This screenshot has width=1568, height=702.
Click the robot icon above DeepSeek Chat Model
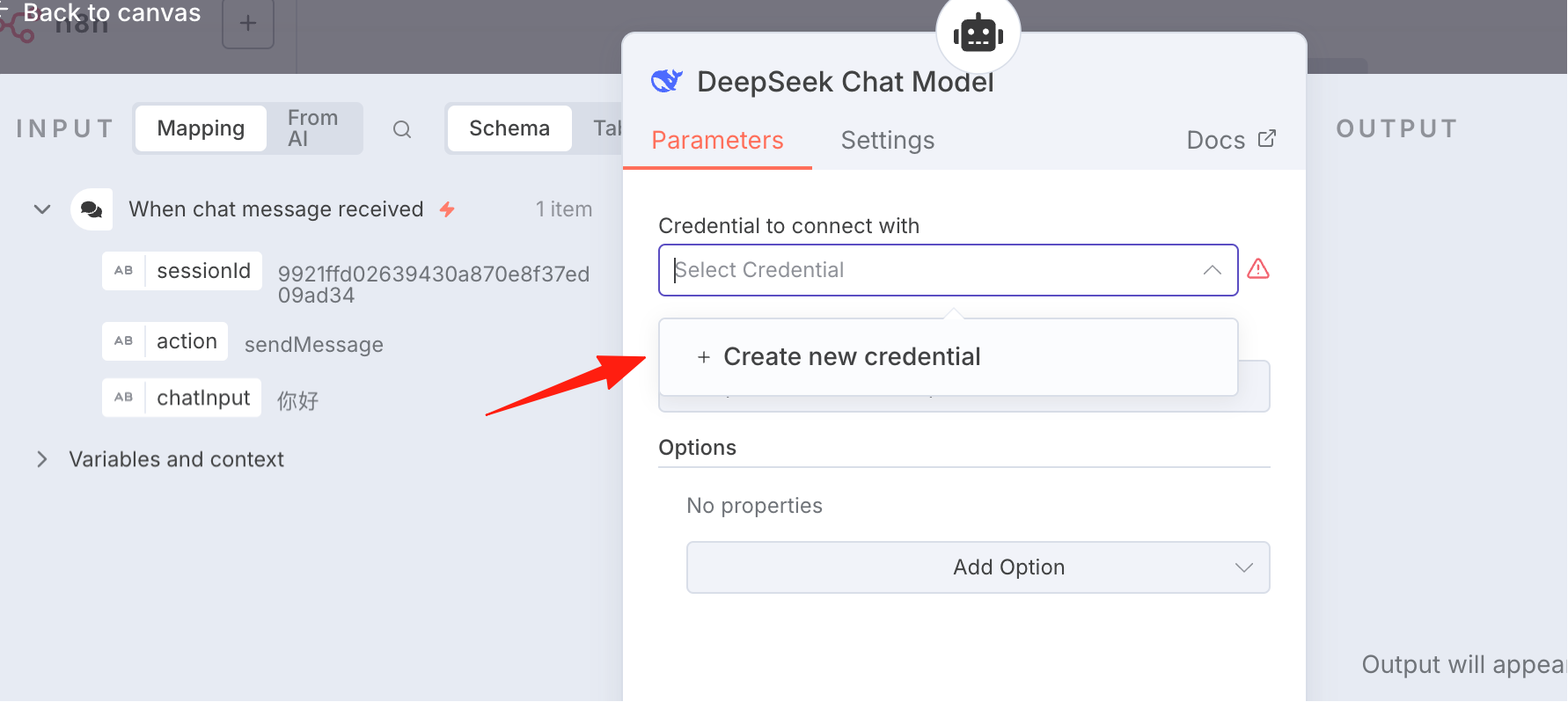point(978,34)
